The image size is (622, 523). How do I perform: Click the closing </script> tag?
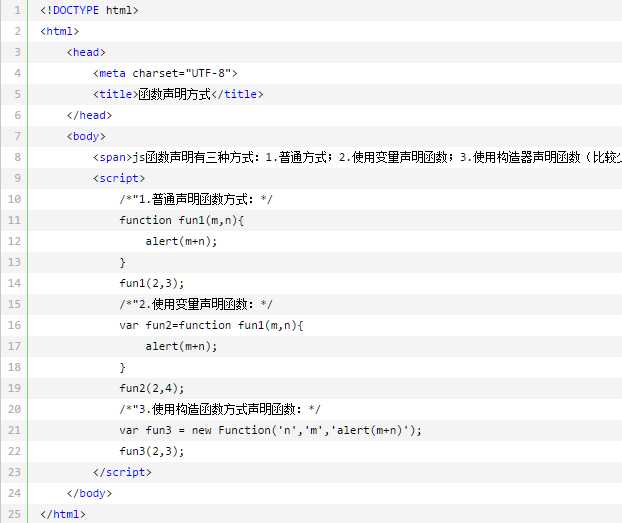click(x=122, y=472)
